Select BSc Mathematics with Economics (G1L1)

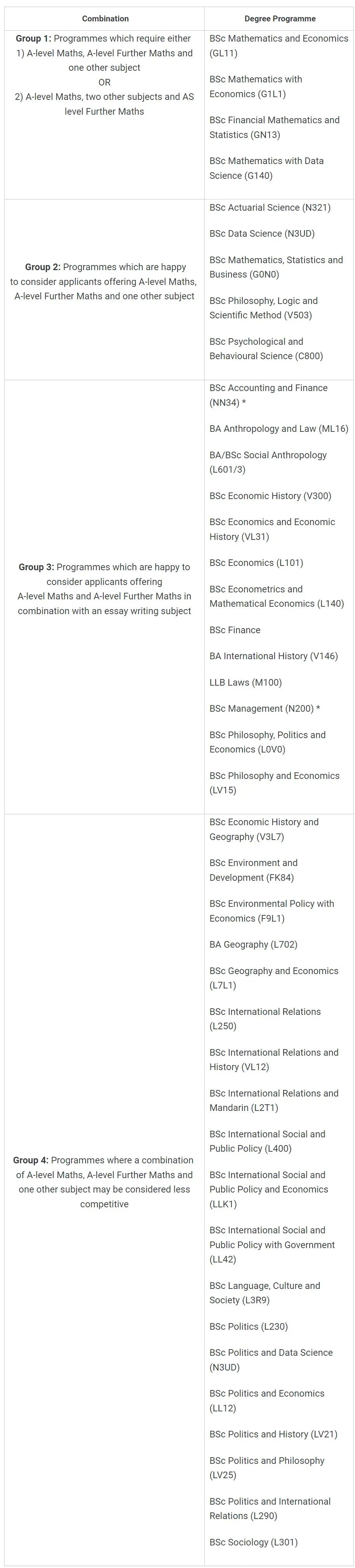256,86
